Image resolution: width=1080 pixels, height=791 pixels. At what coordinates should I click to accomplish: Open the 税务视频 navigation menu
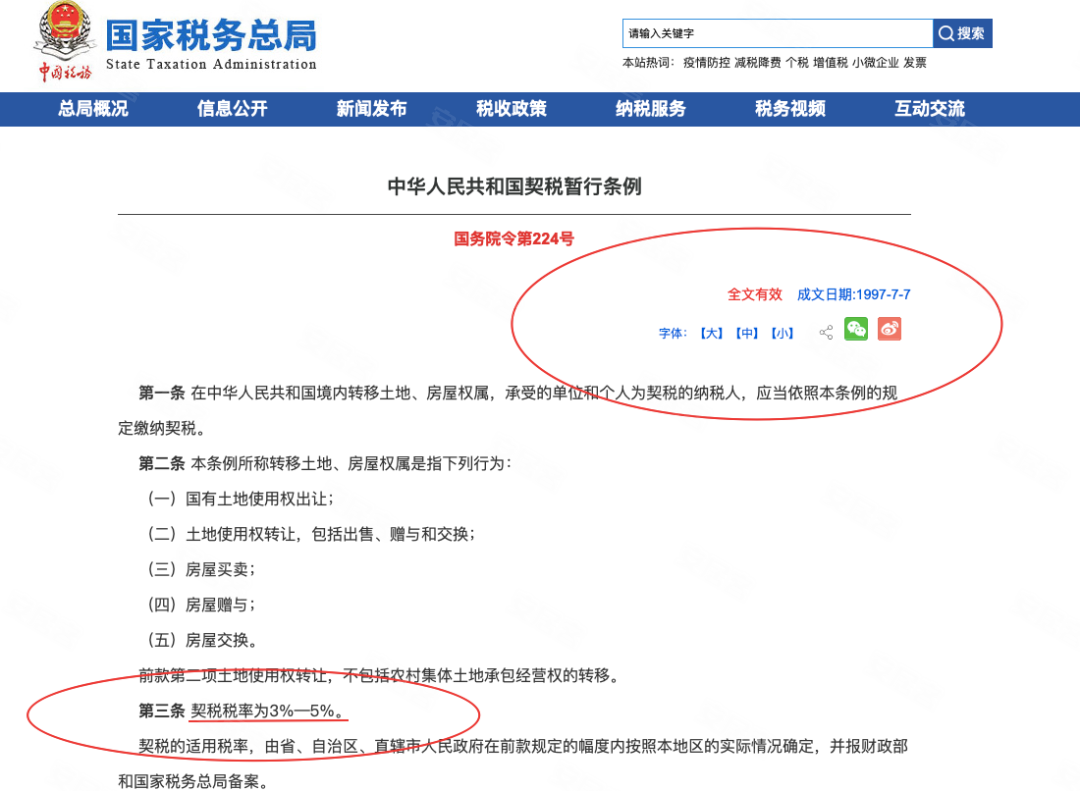coord(790,109)
